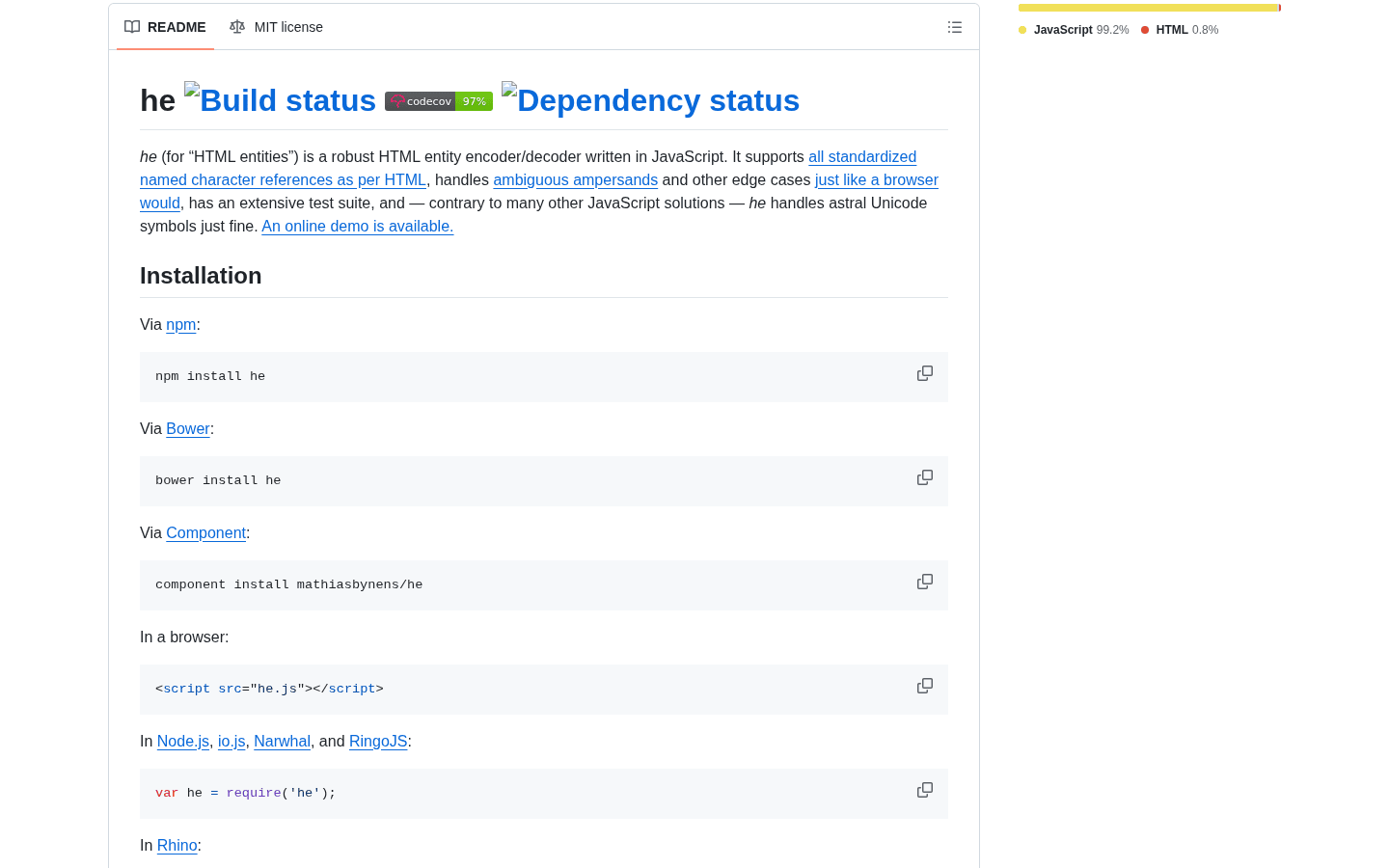Click the script src="he.js" code text
The height and width of the screenshot is (868, 1389).
coord(269,689)
